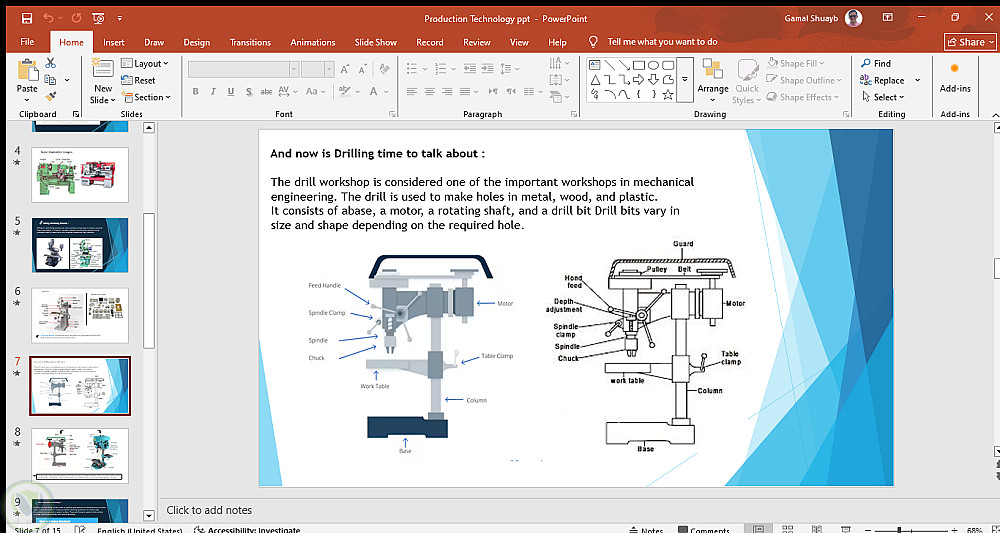Open the Transitions tab
The width and height of the screenshot is (1000, 533).
(x=250, y=42)
